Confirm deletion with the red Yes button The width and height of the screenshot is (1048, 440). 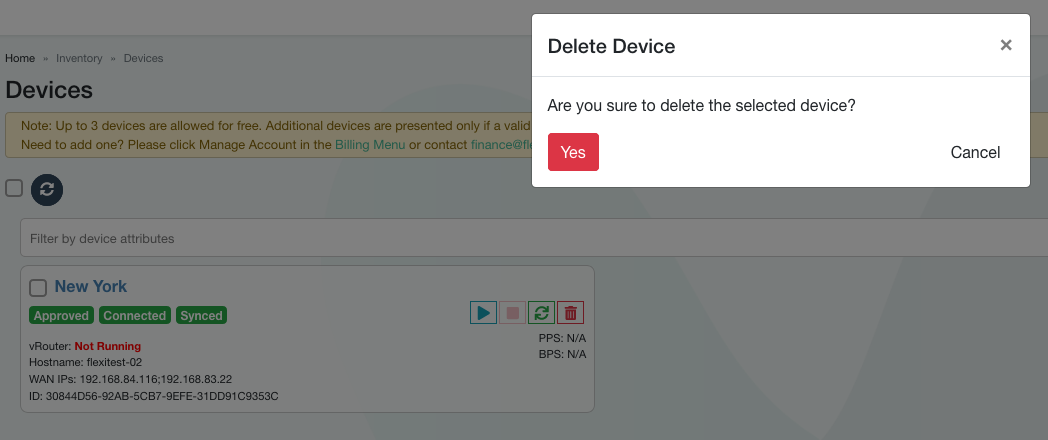pyautogui.click(x=573, y=152)
